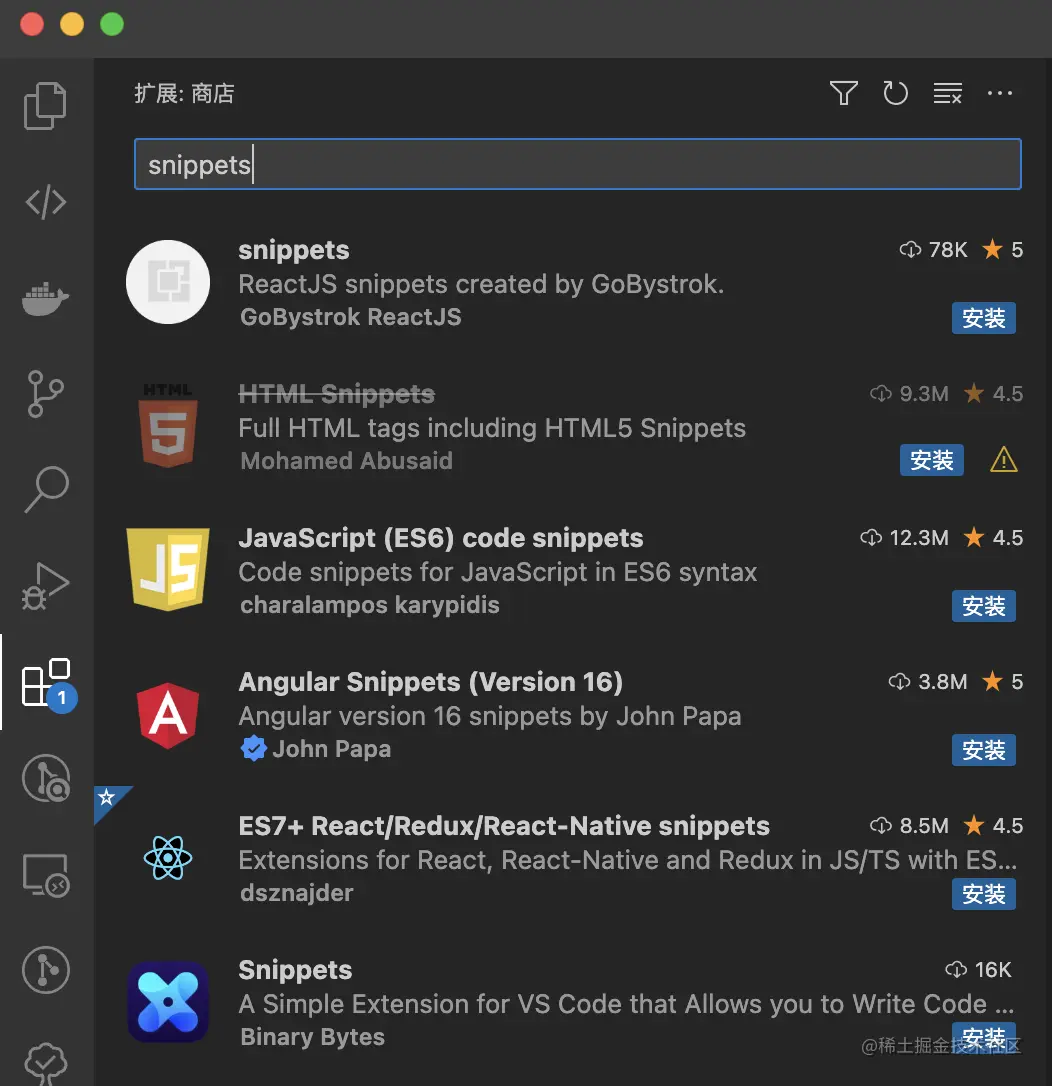This screenshot has height=1086, width=1052.
Task: Click the GoBystrok snippets extension icon
Action: pos(168,282)
